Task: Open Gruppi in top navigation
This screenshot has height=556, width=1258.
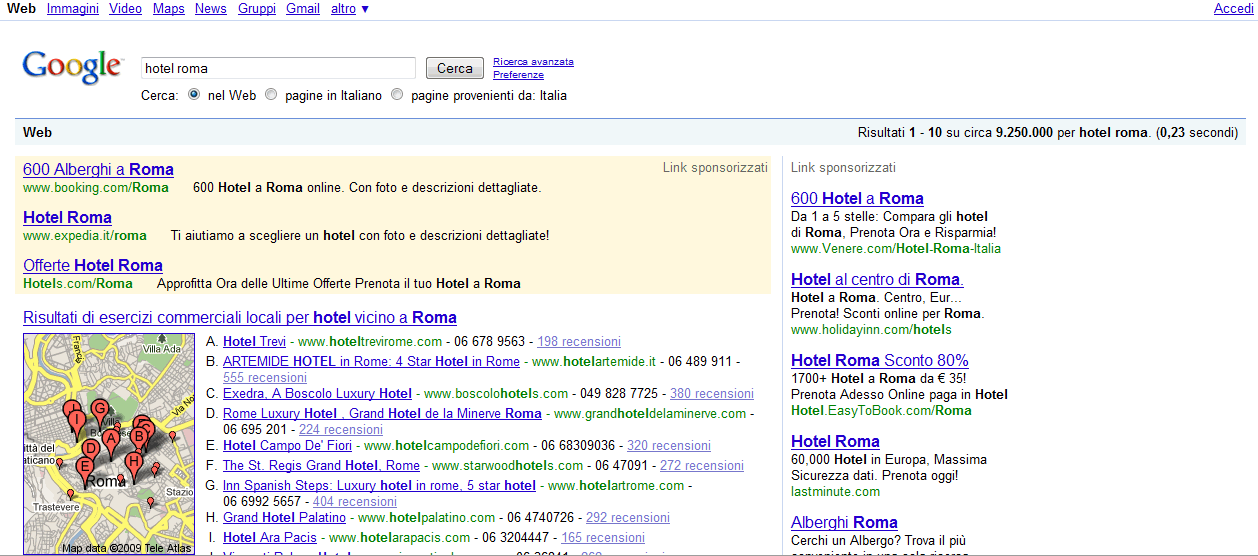Action: 257,9
